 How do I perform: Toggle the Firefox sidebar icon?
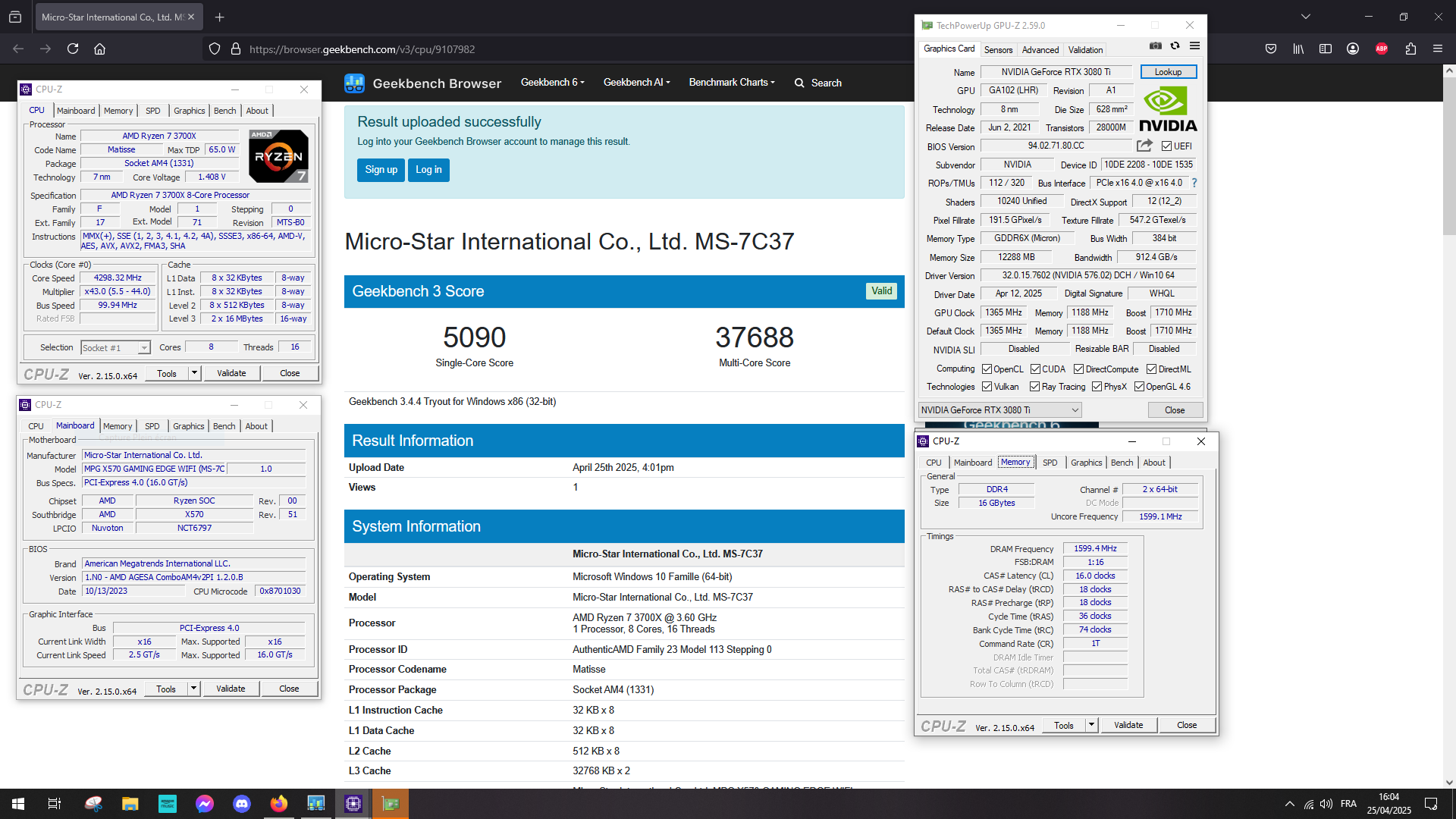click(1326, 49)
